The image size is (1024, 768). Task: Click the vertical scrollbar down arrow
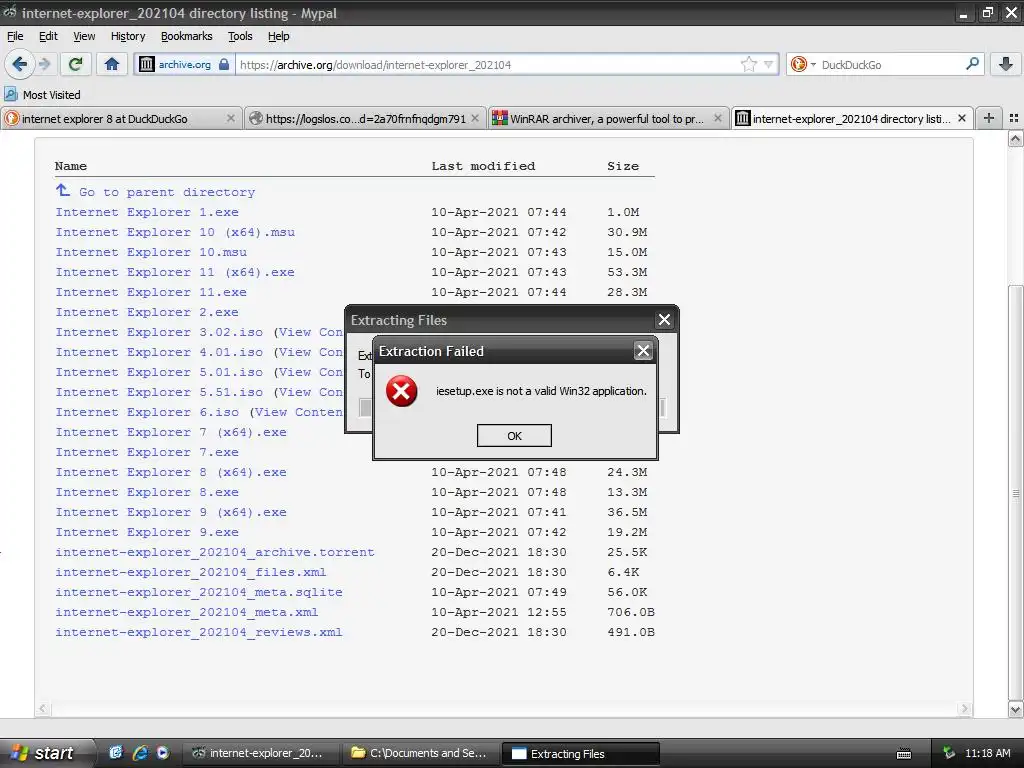pyautogui.click(x=1016, y=709)
